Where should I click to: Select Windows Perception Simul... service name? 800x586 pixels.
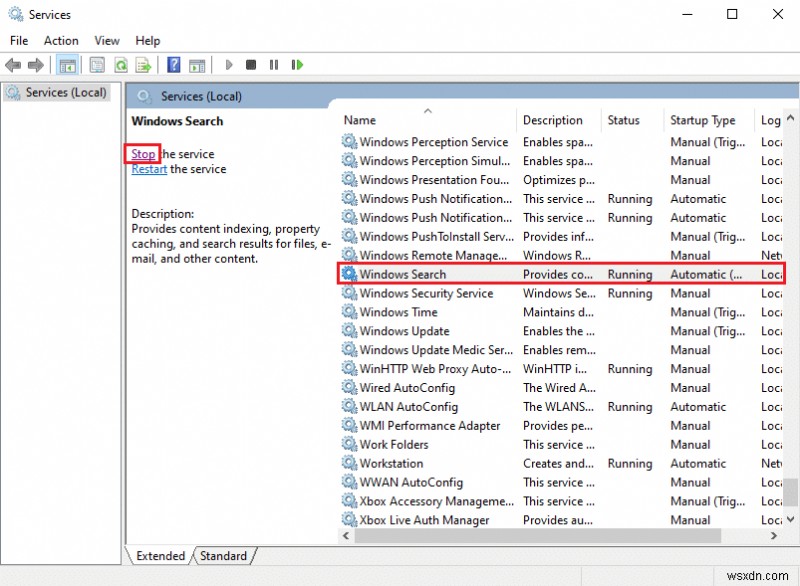point(435,161)
